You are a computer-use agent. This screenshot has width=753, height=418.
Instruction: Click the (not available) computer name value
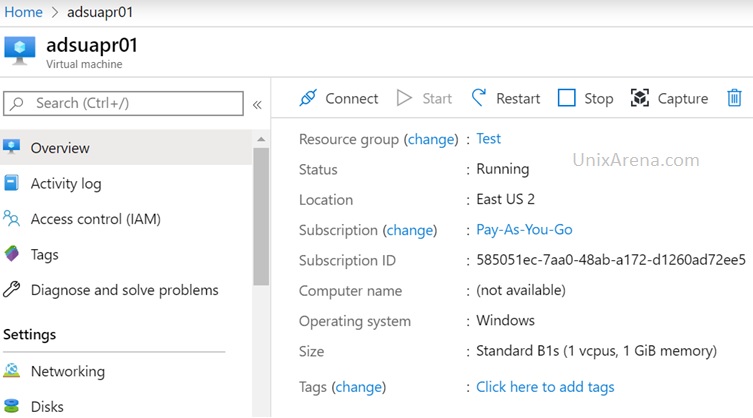tap(521, 290)
